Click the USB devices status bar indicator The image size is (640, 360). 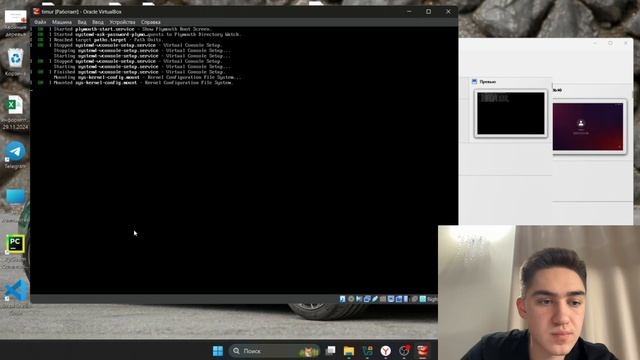[x=375, y=299]
